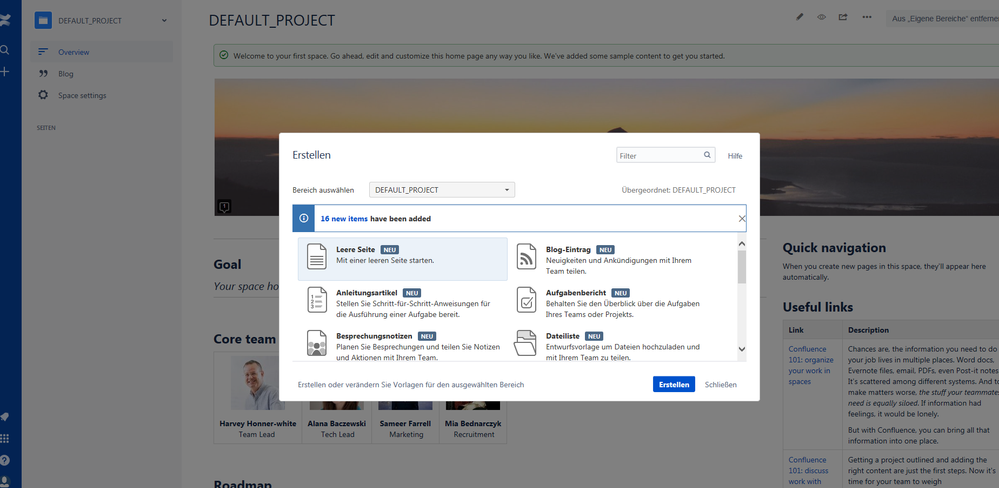999x488 pixels.
Task: Click the user profile avatar icon
Action: (x=5, y=482)
